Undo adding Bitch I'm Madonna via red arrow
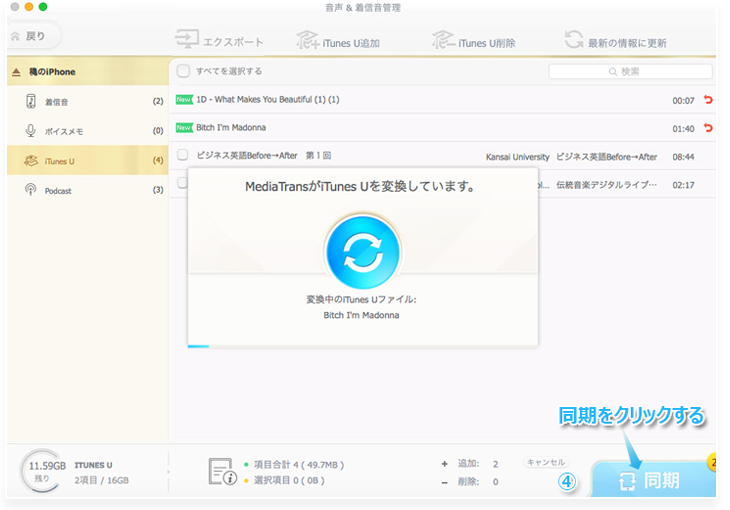The height and width of the screenshot is (510, 730). tap(708, 127)
